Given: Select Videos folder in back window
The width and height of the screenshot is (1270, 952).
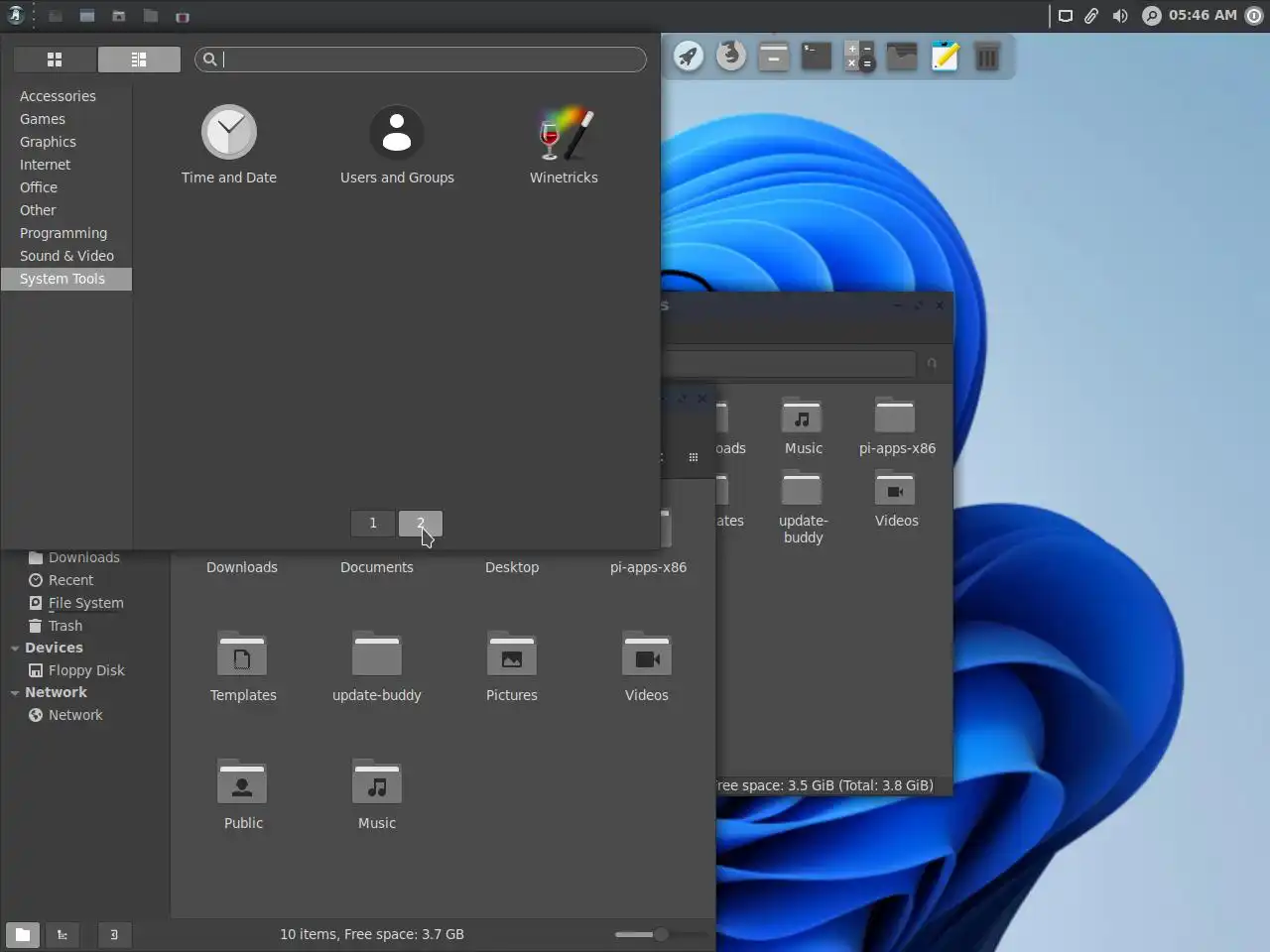Looking at the screenshot, I should tap(896, 500).
